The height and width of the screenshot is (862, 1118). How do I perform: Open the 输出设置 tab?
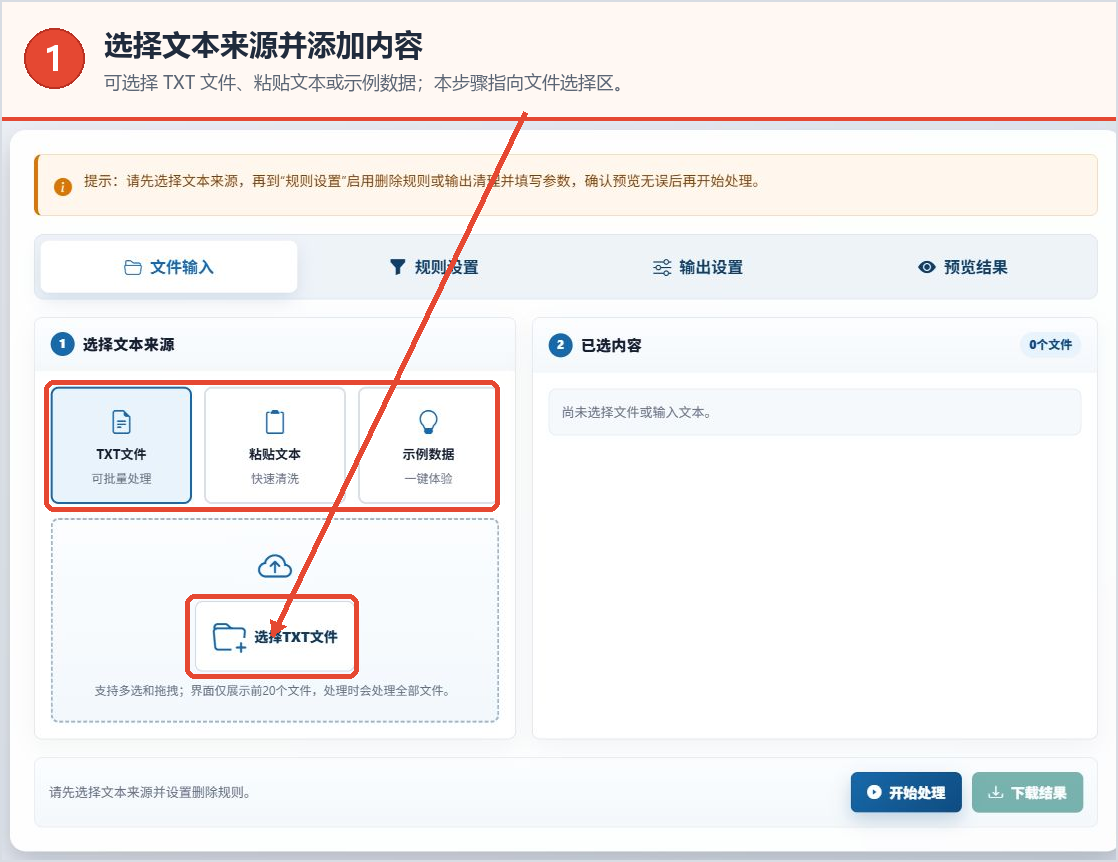697,267
